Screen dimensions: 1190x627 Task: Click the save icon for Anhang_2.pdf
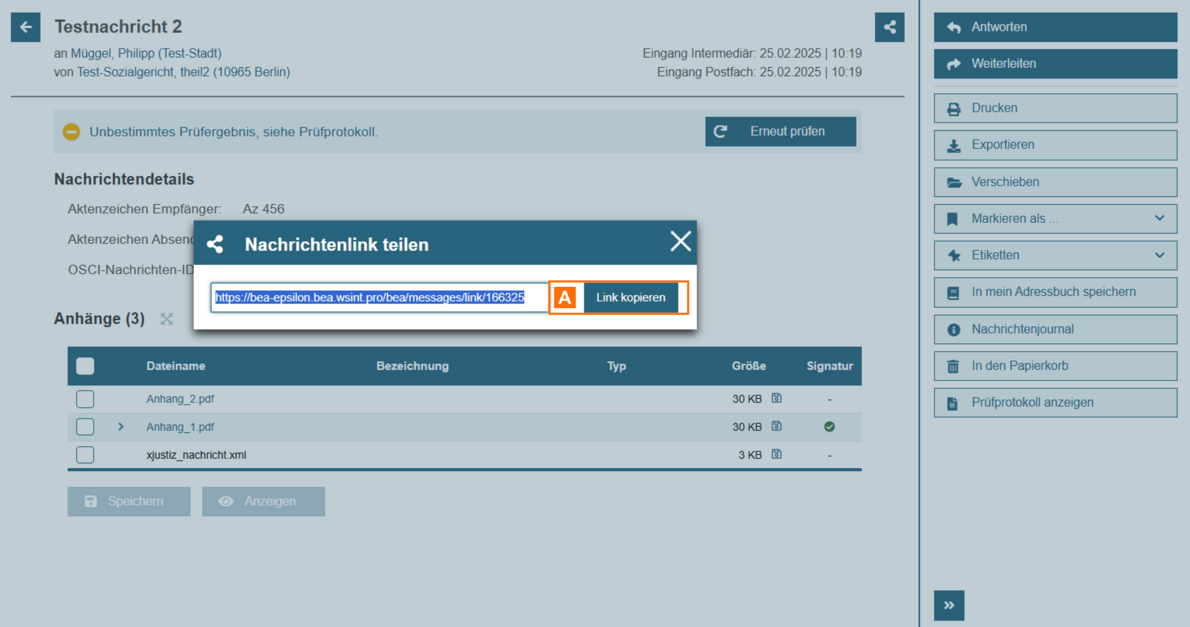tap(776, 399)
